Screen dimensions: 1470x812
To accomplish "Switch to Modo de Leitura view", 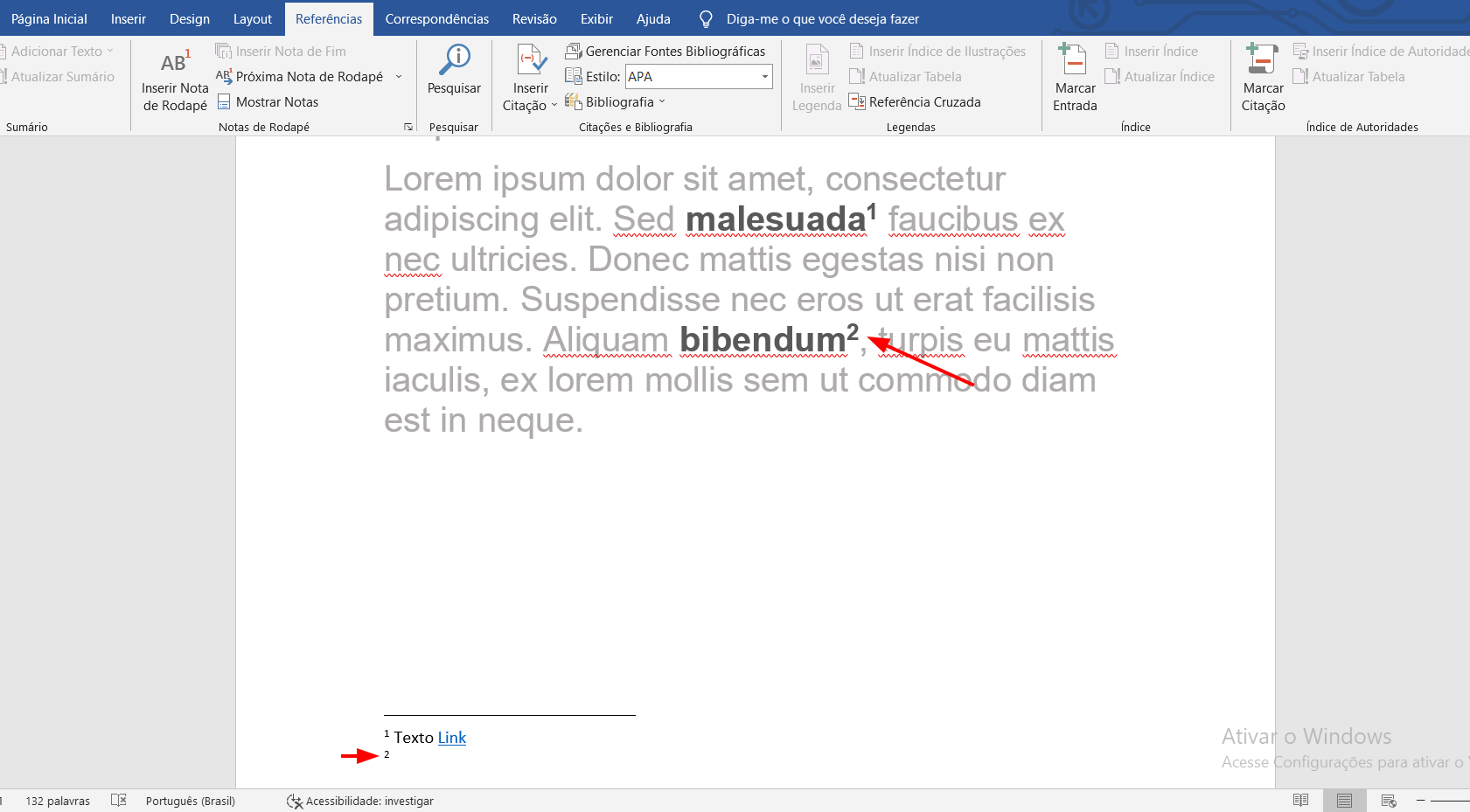I will pyautogui.click(x=1301, y=801).
